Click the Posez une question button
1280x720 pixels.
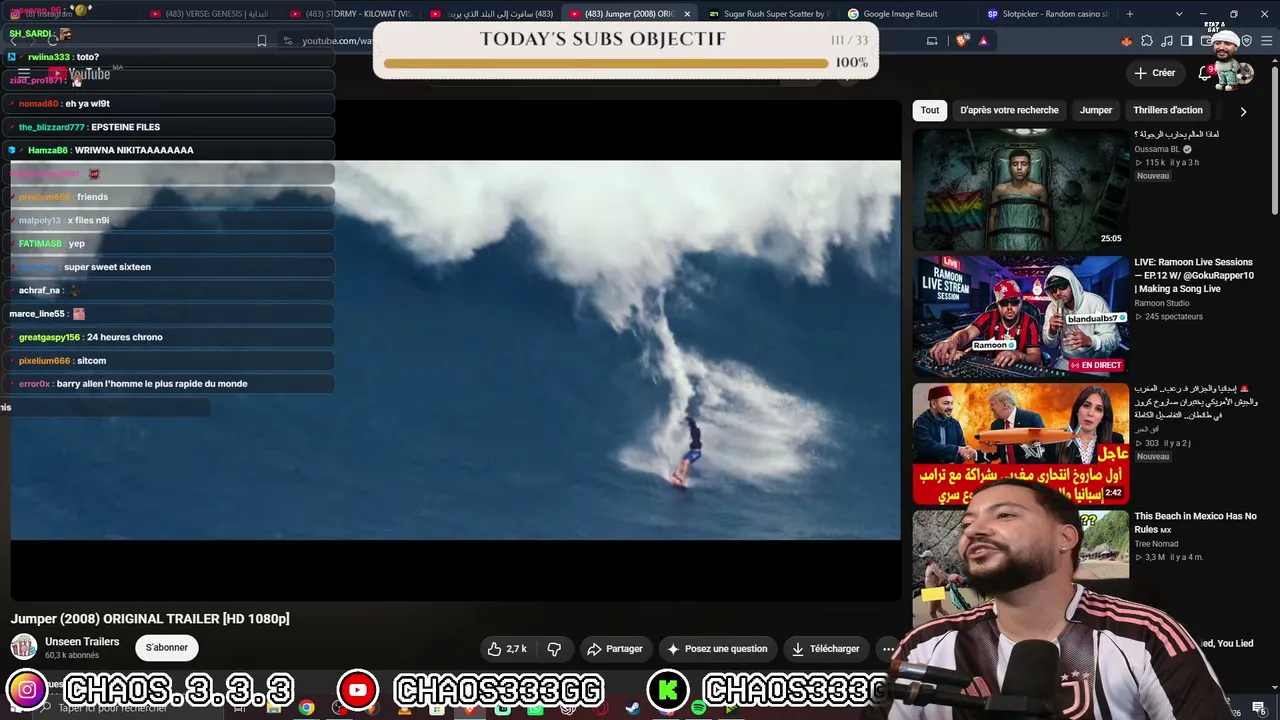coord(717,649)
